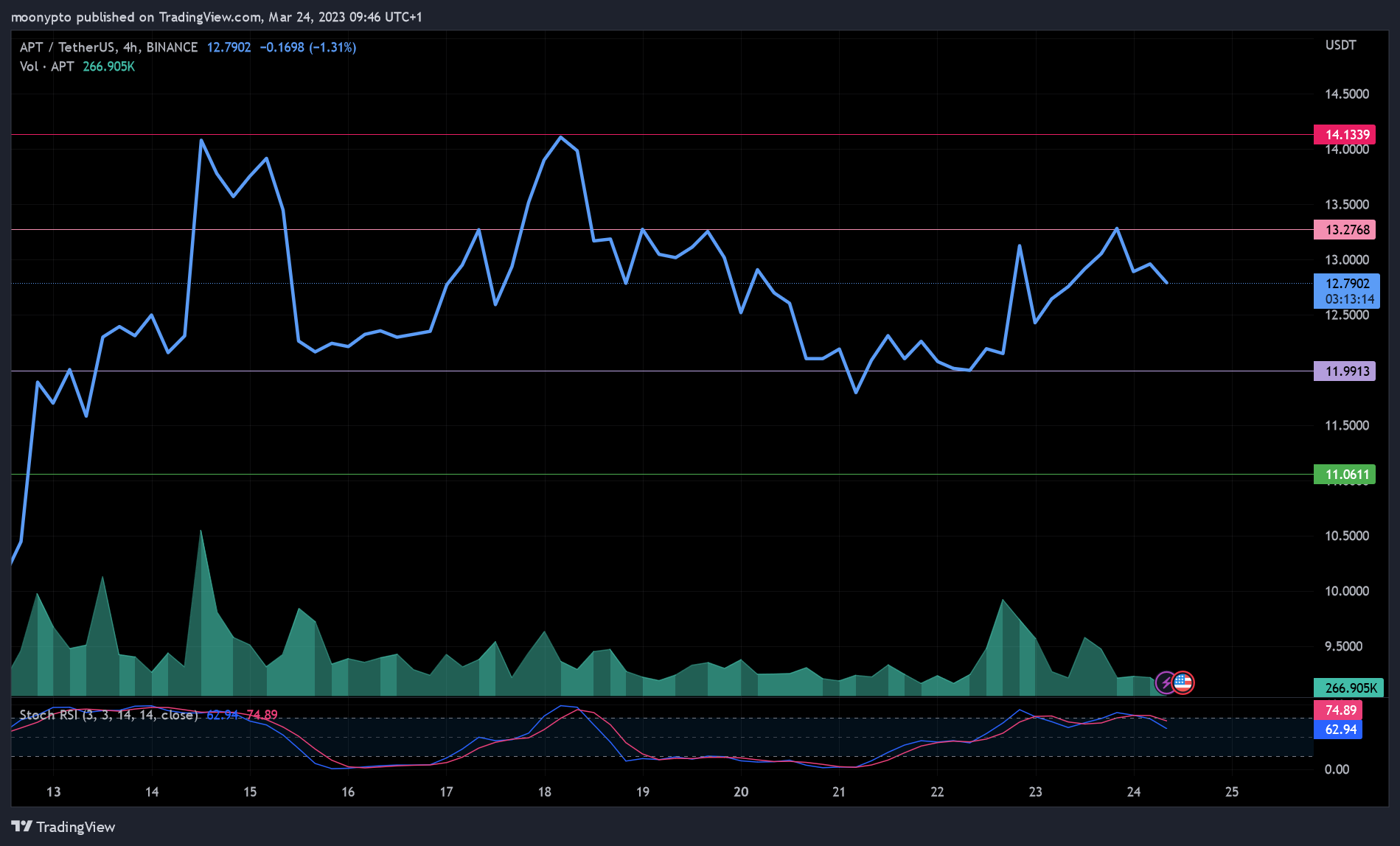
Task: Click the US flag economic event icon
Action: [1183, 683]
